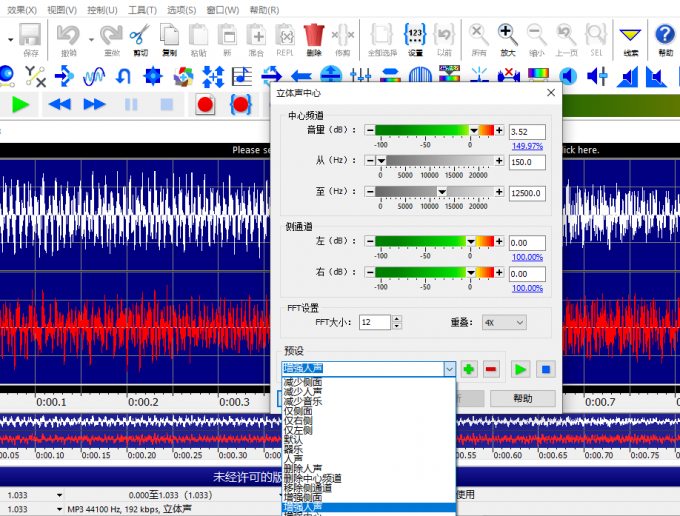Viewport: 680px width, 516px height.
Task: Open the 工具(T) menu
Action: tap(142, 9)
